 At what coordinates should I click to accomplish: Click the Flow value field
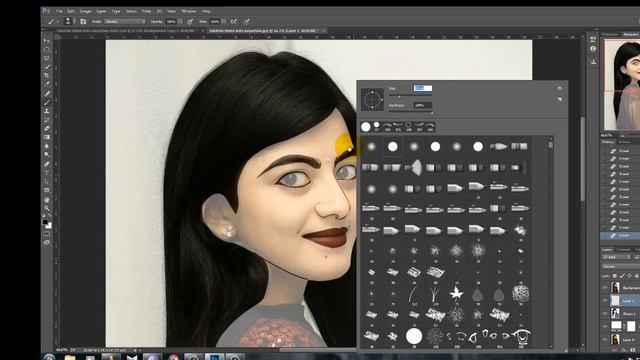click(215, 21)
